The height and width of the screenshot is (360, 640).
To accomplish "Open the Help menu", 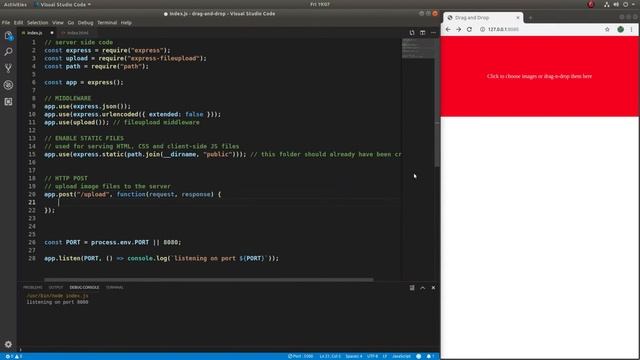I will click(x=126, y=23).
